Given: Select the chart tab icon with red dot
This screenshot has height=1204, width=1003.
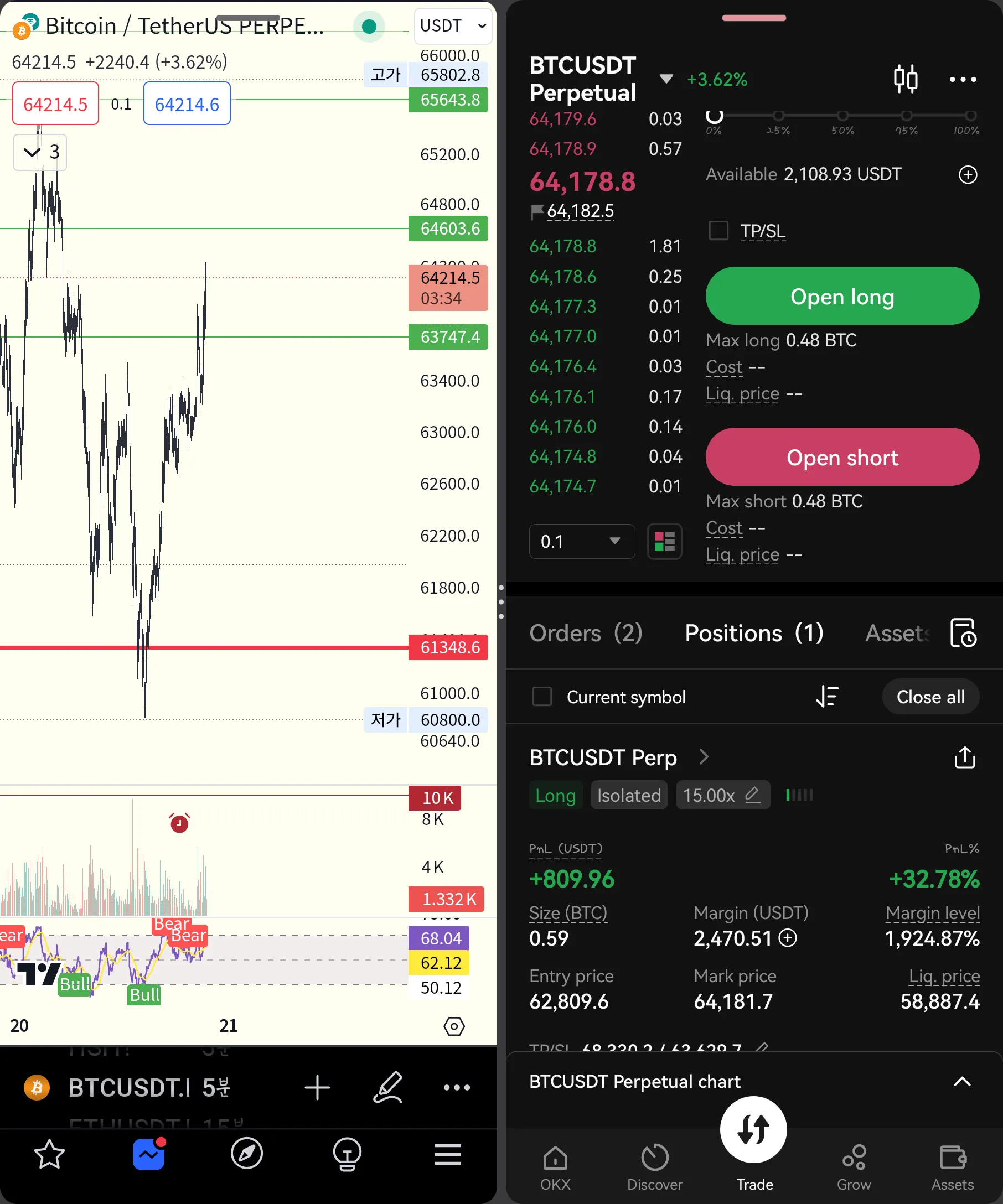Looking at the screenshot, I should [x=149, y=1154].
